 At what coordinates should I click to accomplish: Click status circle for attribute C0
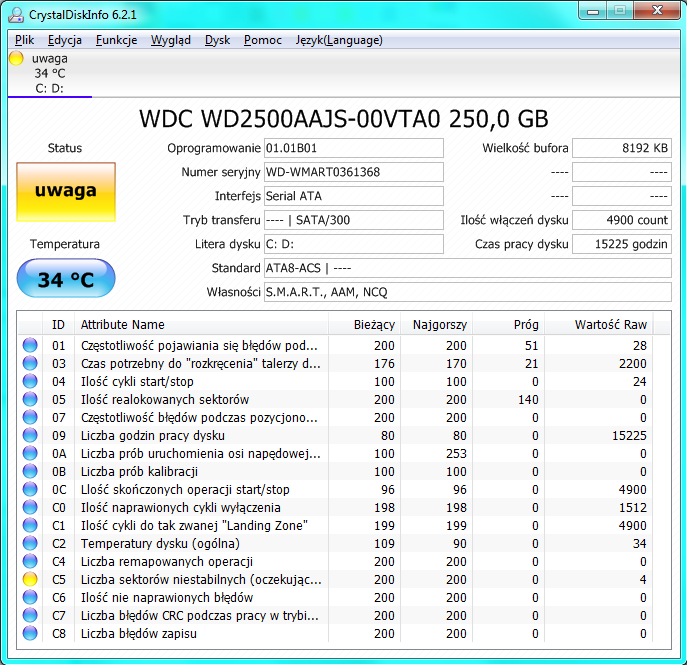pyautogui.click(x=30, y=507)
